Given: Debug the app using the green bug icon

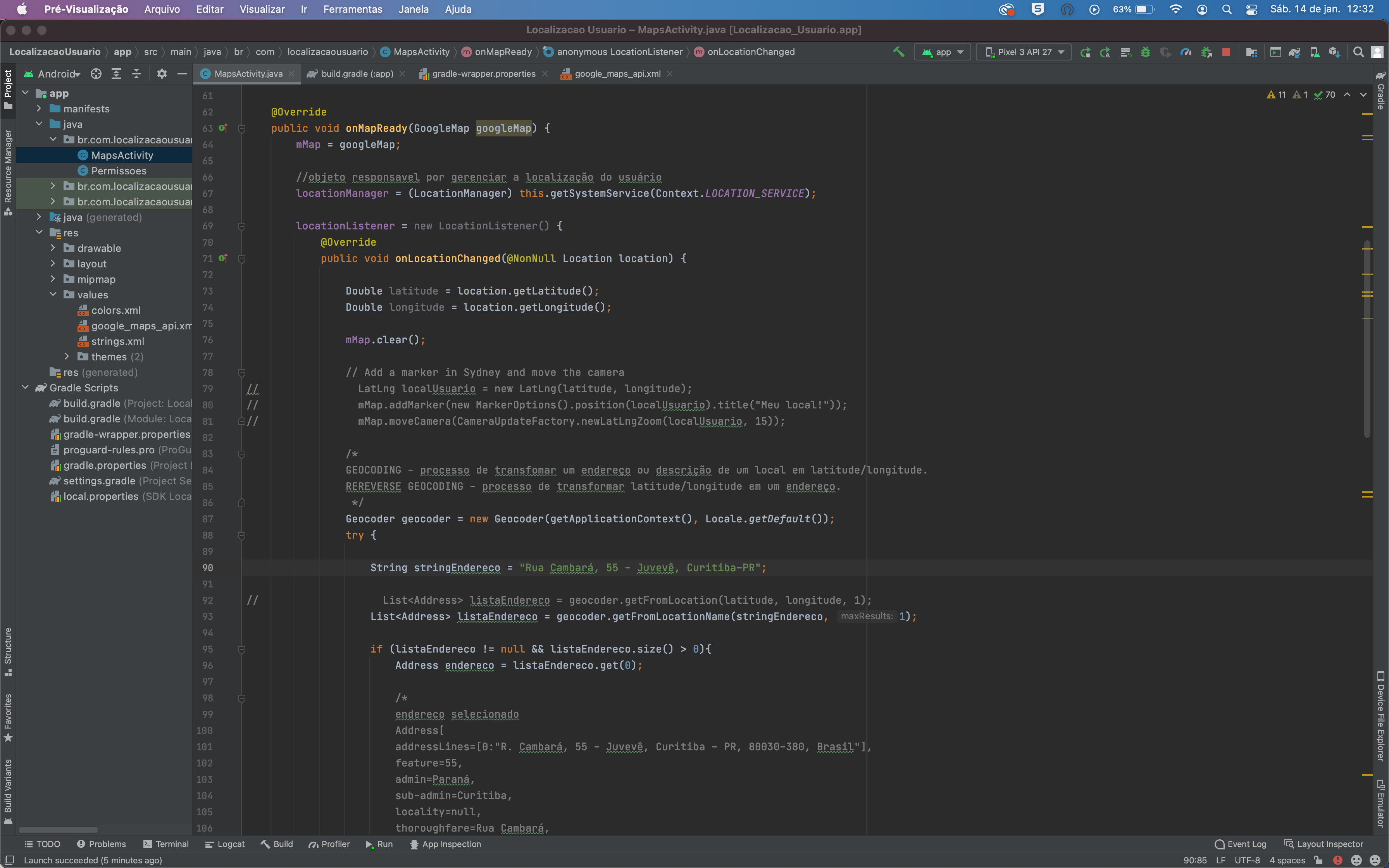Looking at the screenshot, I should coord(1146,52).
